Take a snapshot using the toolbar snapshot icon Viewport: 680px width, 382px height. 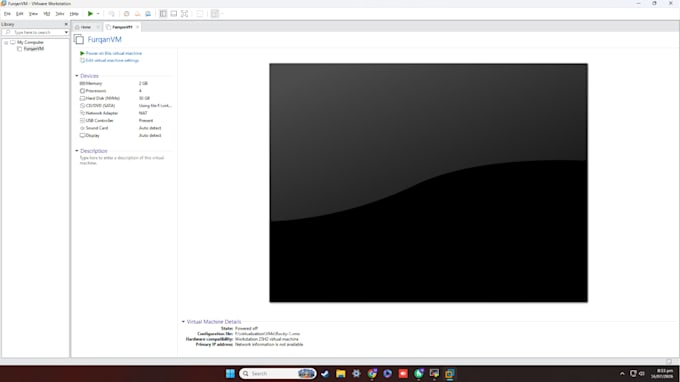pos(127,14)
